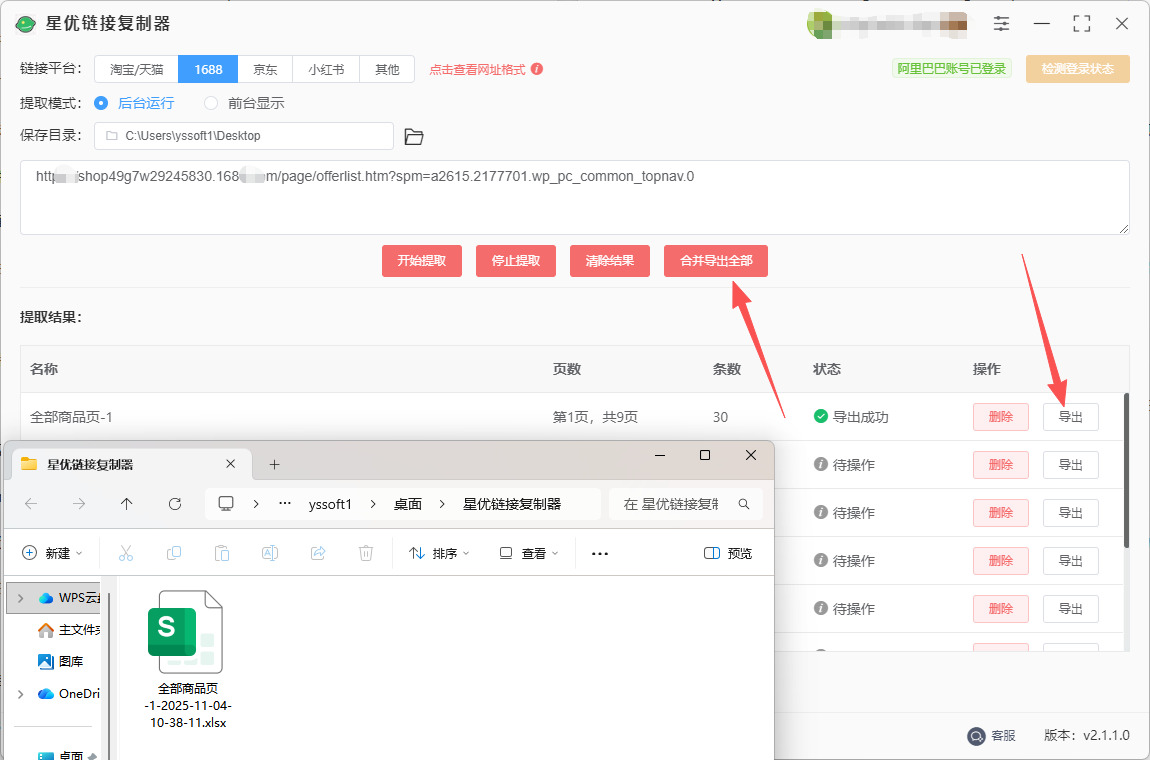Click the green frog app logo
Screen dimensions: 1150x760
point(26,24)
